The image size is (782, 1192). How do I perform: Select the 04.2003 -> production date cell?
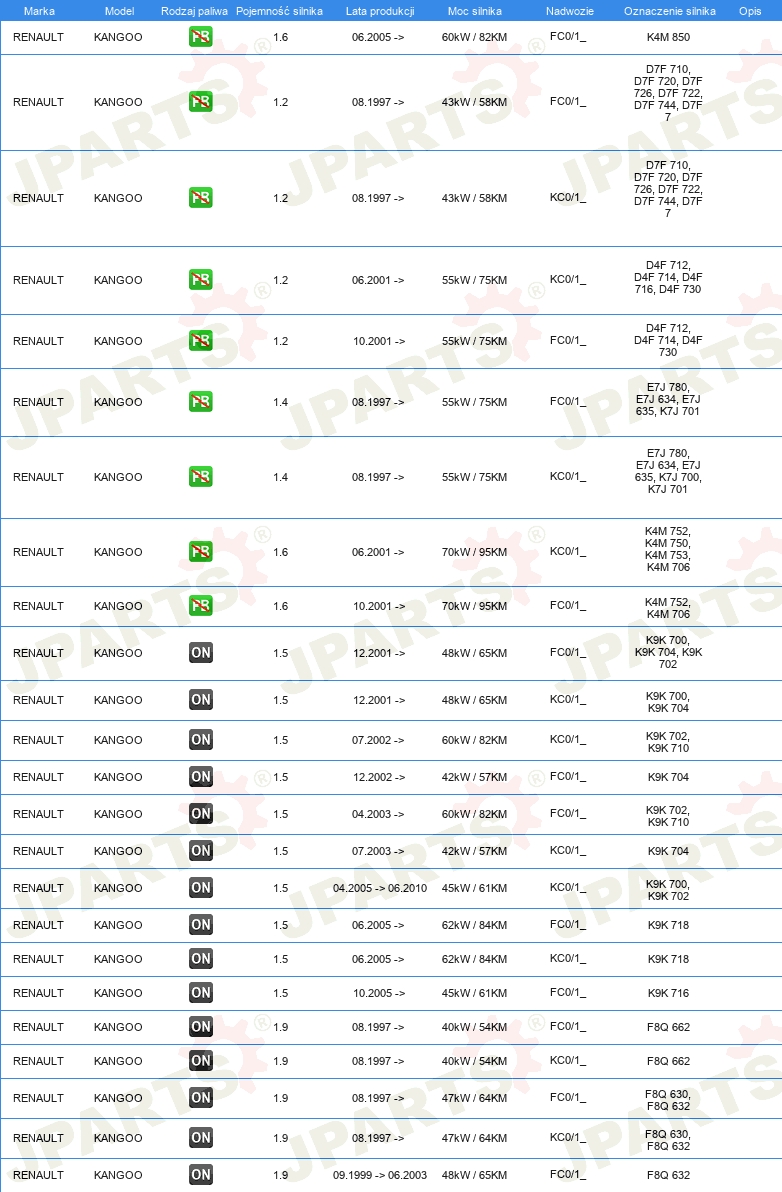(x=378, y=814)
